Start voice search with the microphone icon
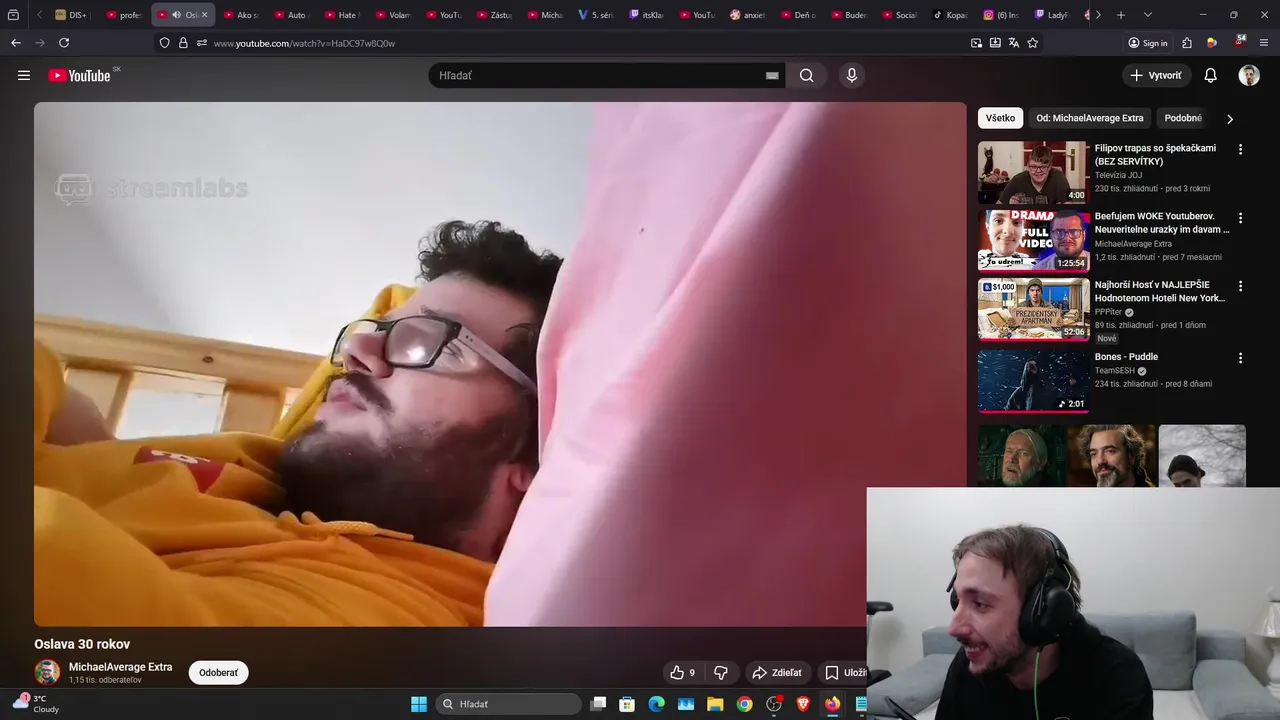This screenshot has height=720, width=1280. 851,75
